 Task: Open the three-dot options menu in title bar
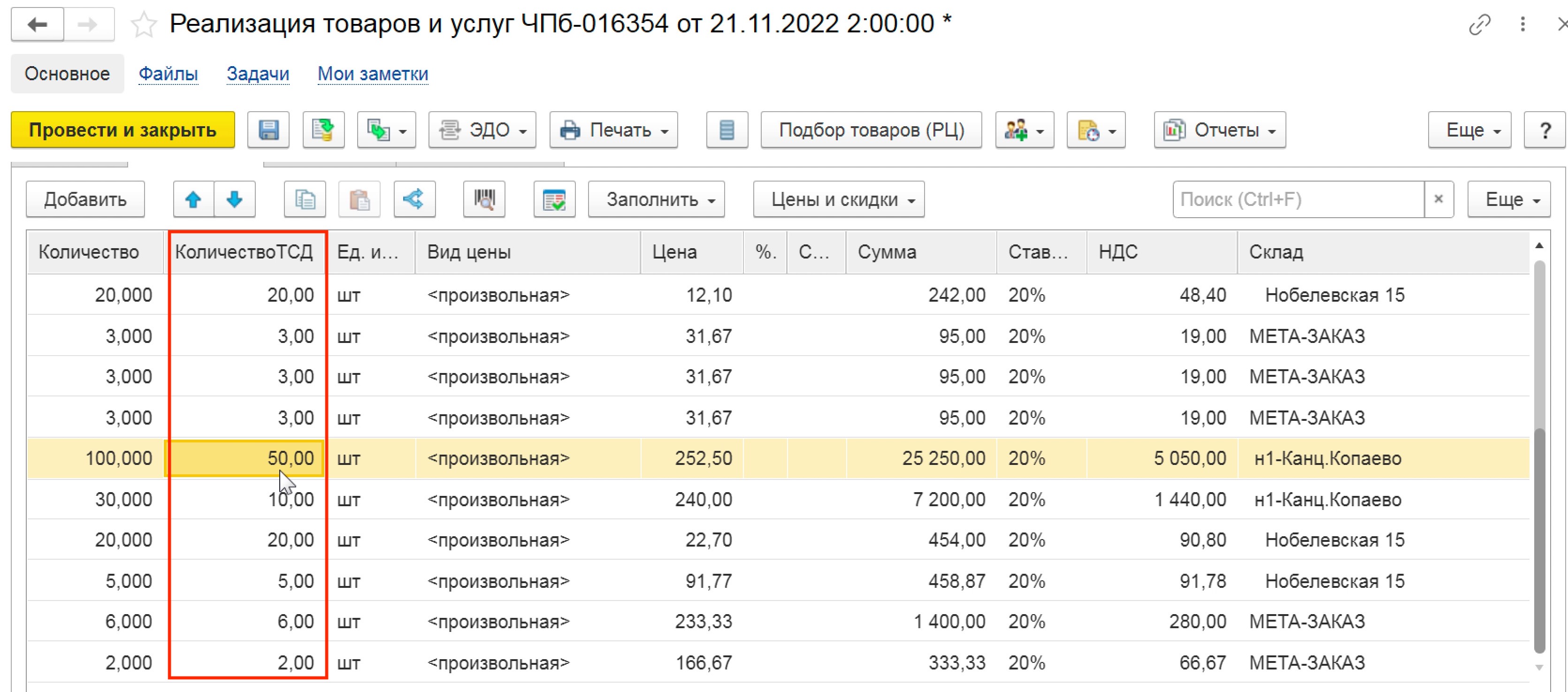(1523, 25)
